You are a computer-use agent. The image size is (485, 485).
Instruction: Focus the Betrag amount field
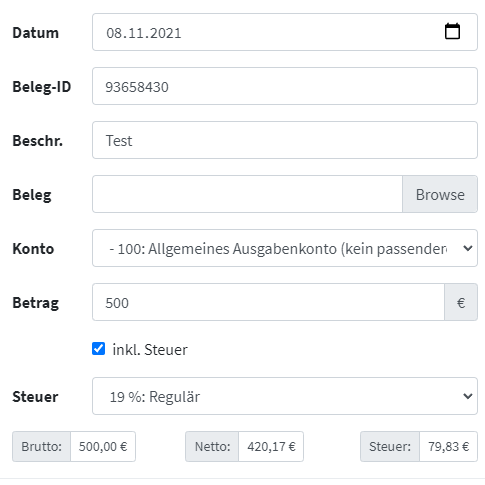pyautogui.click(x=268, y=302)
